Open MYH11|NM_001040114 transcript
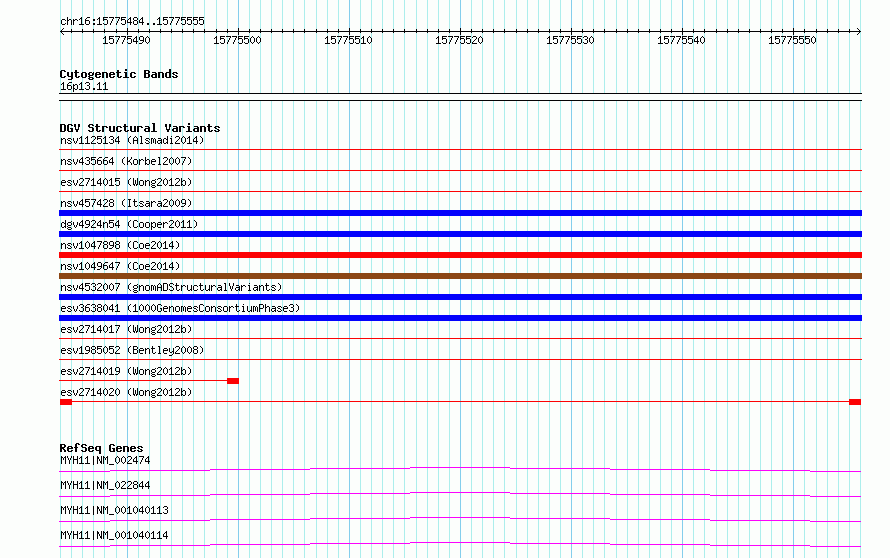 [x=114, y=535]
